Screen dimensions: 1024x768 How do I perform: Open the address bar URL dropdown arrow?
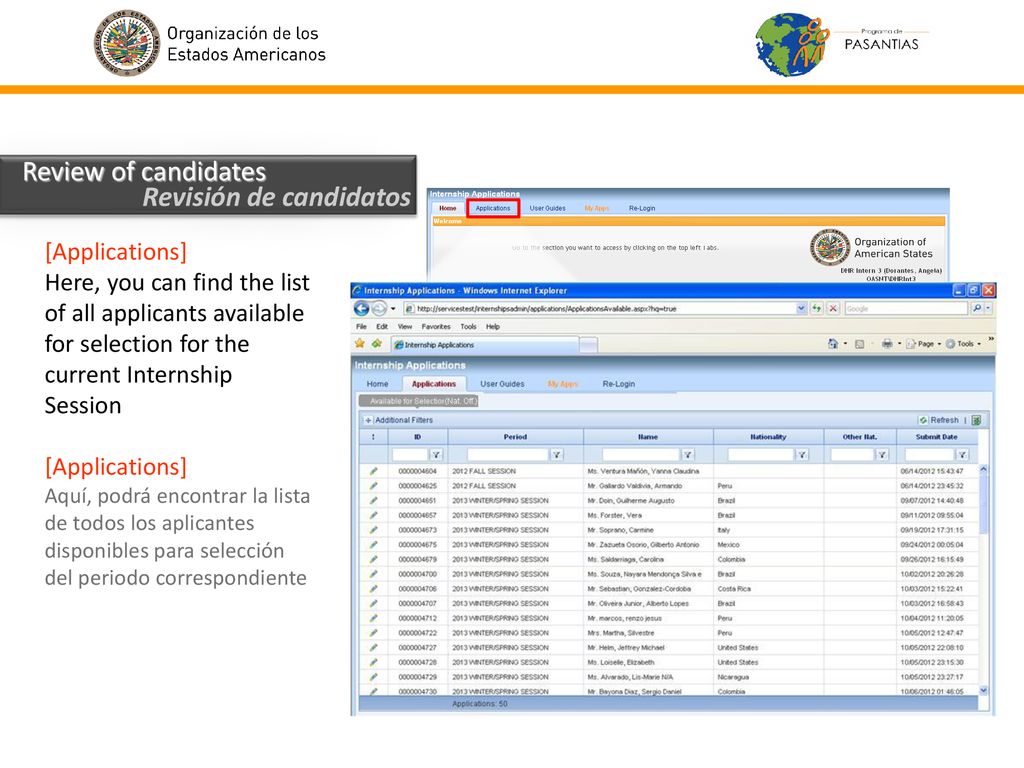point(801,308)
